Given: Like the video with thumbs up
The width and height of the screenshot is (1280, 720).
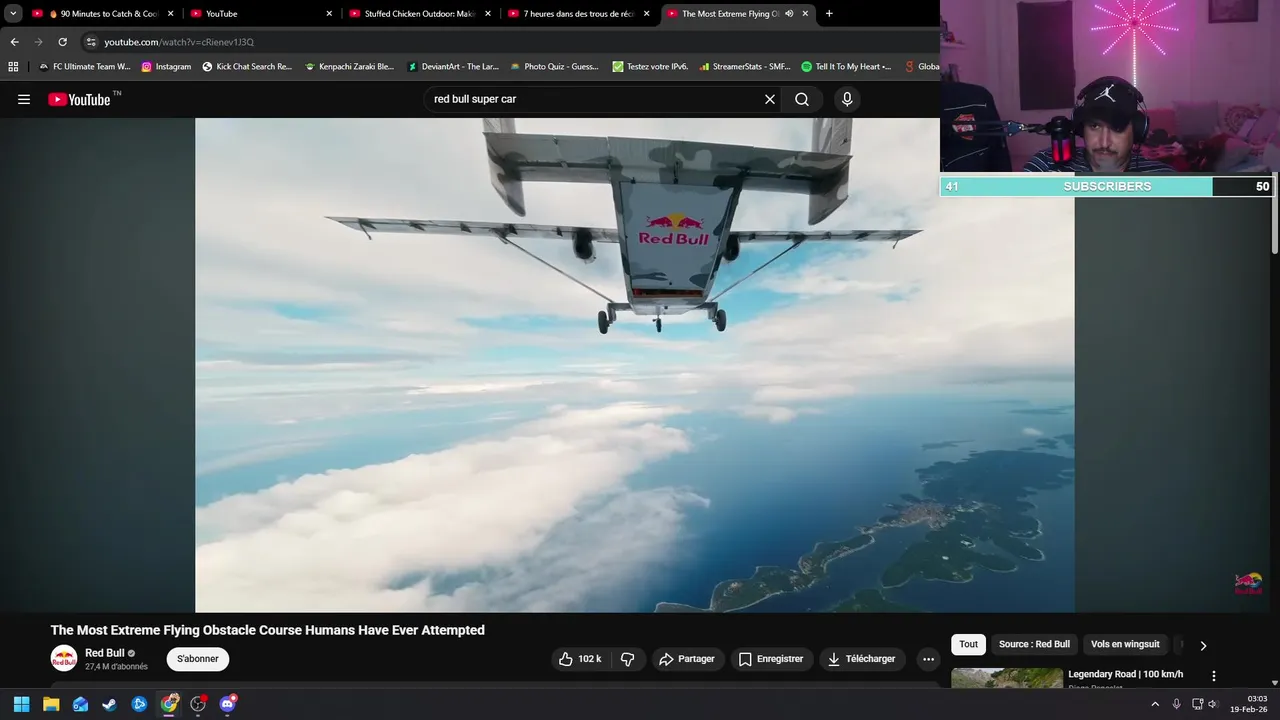Looking at the screenshot, I should click(580, 659).
